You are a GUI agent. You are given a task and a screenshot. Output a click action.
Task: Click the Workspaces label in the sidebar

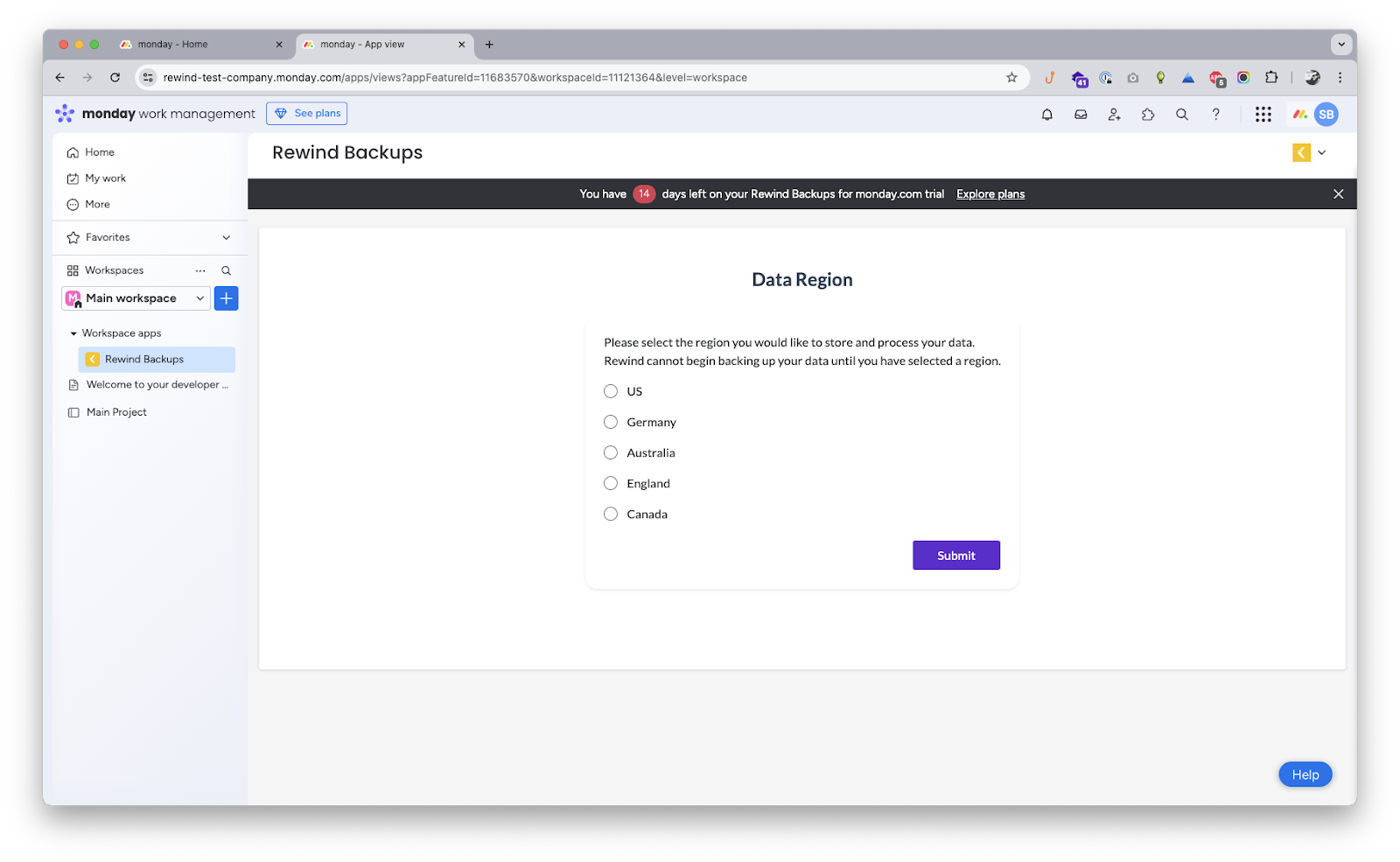click(x=114, y=271)
